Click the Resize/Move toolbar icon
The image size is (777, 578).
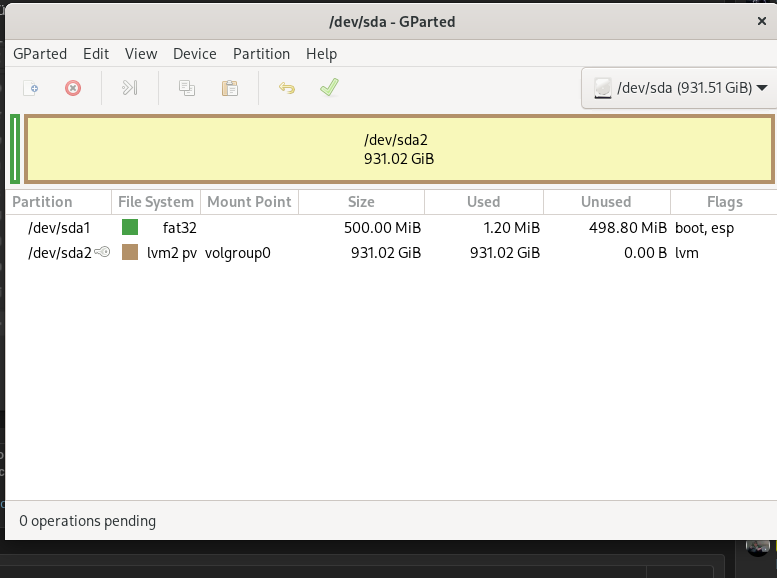(129, 88)
